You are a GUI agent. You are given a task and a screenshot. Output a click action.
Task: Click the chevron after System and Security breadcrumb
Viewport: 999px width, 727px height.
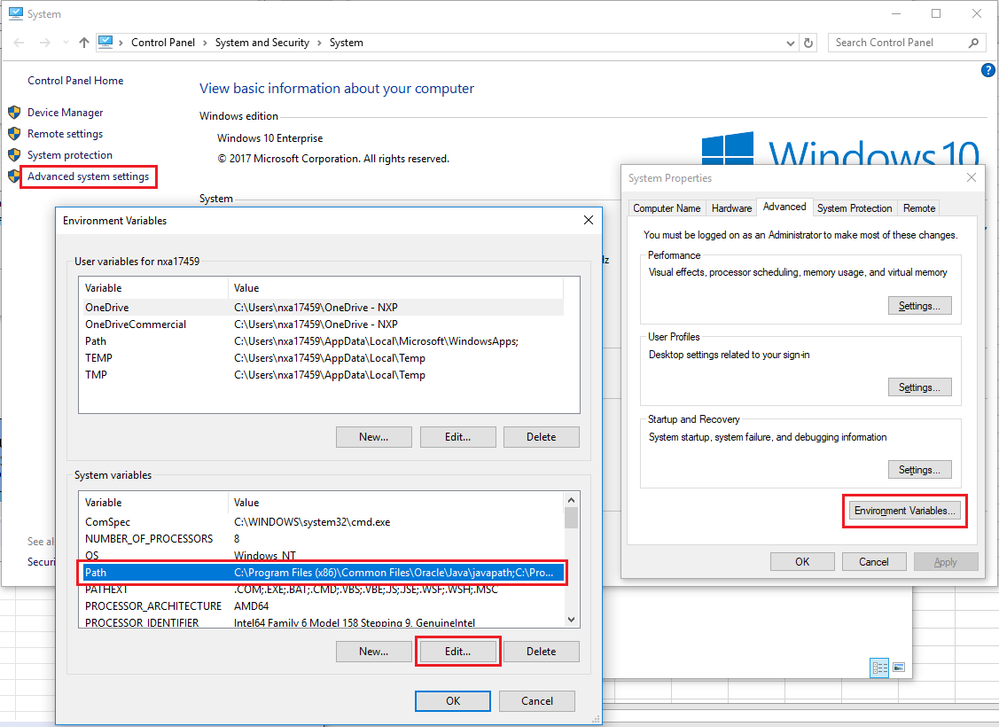[319, 43]
